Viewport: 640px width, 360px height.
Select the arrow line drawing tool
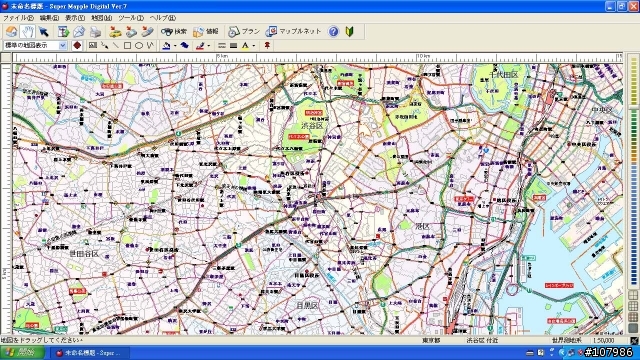(104, 45)
